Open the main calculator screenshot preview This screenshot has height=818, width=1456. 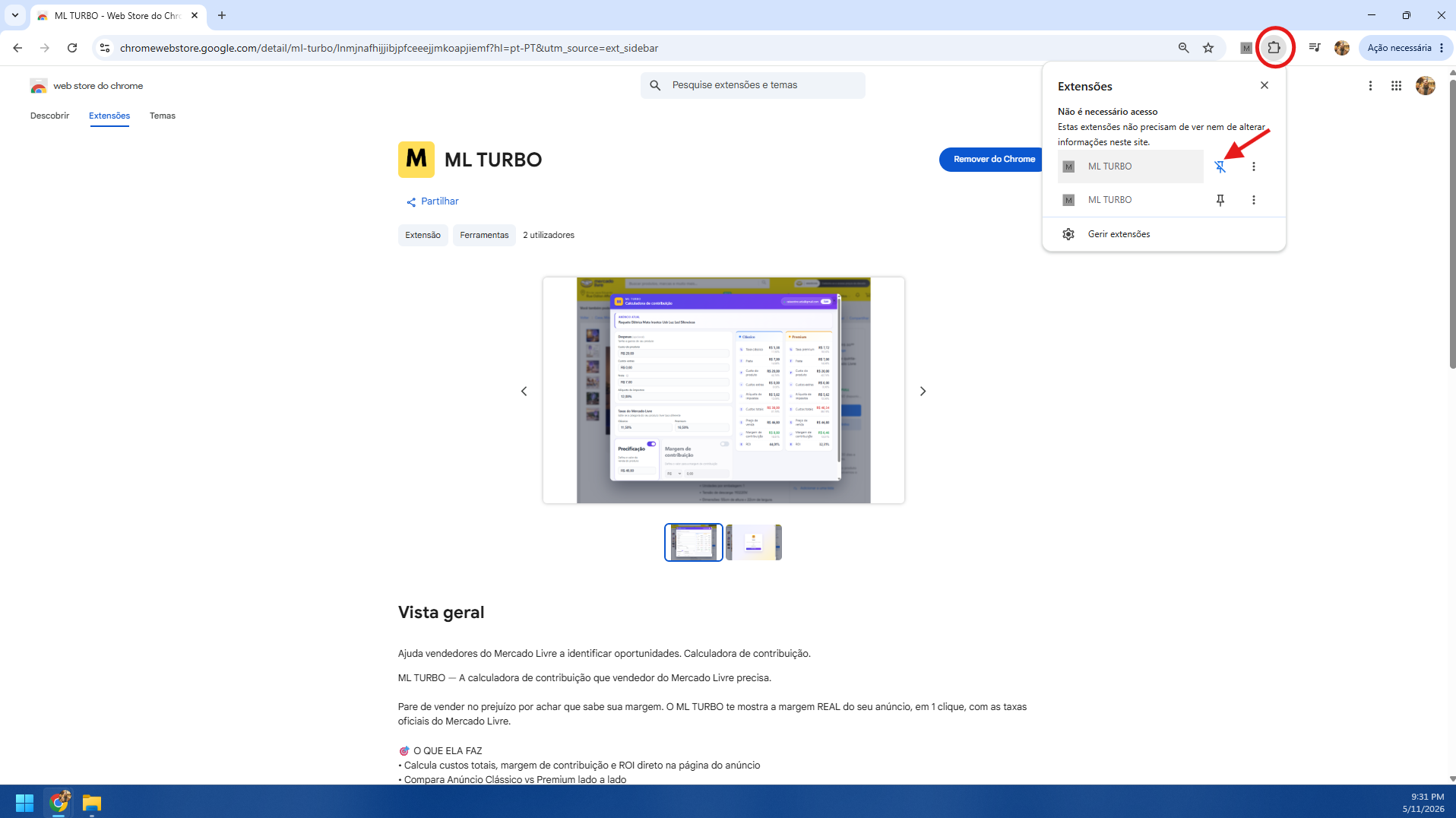[x=723, y=390]
